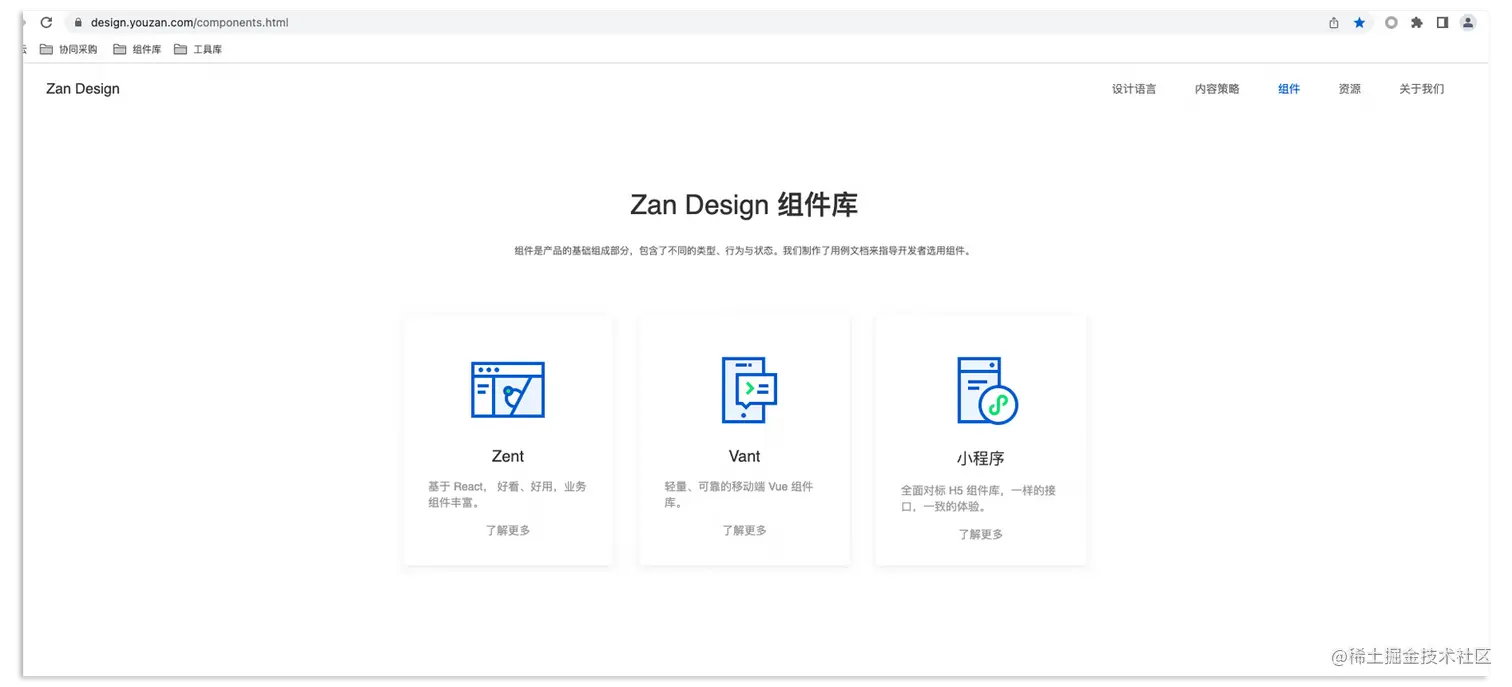1512x687 pixels.
Task: Click the mini program (小程序) icon
Action: click(x=987, y=390)
